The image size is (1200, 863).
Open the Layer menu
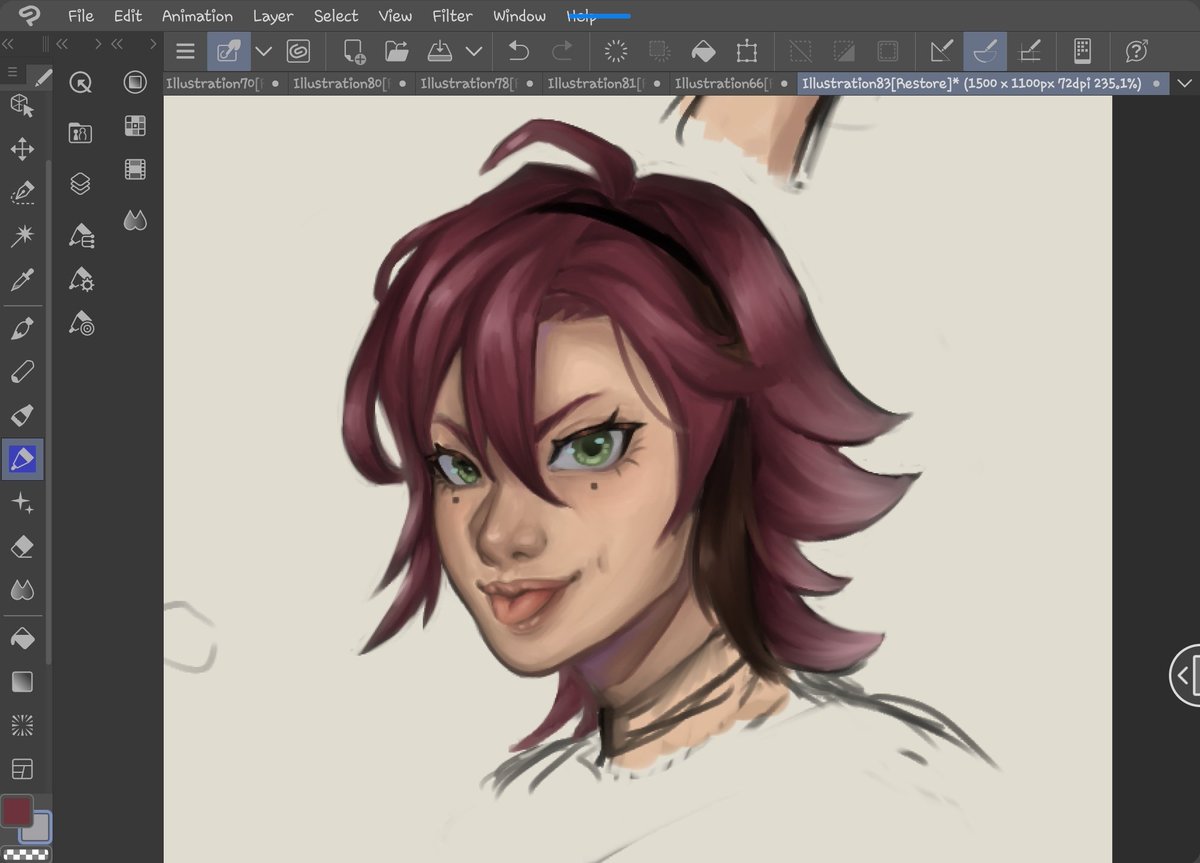click(273, 16)
